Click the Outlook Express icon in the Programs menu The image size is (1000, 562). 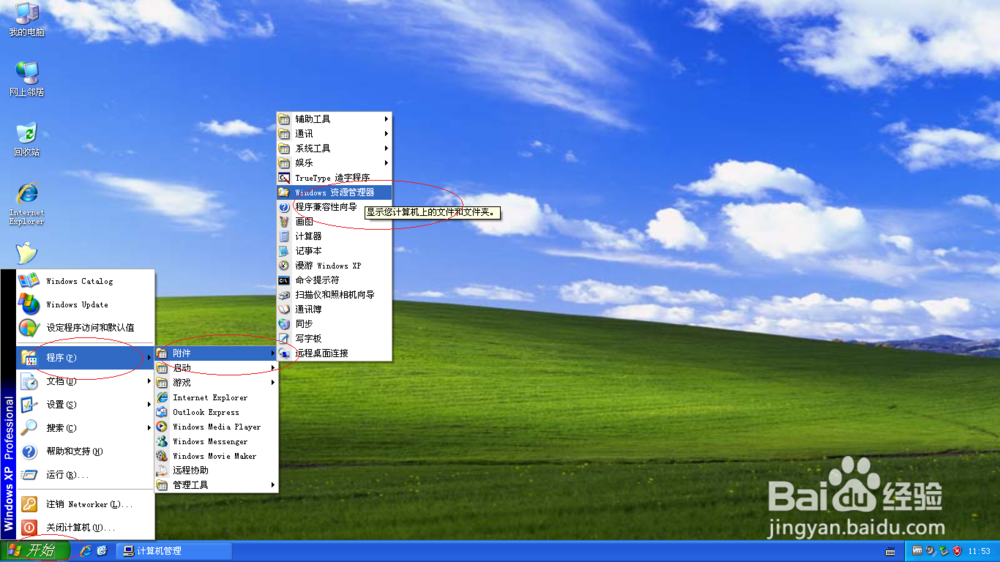pos(162,412)
